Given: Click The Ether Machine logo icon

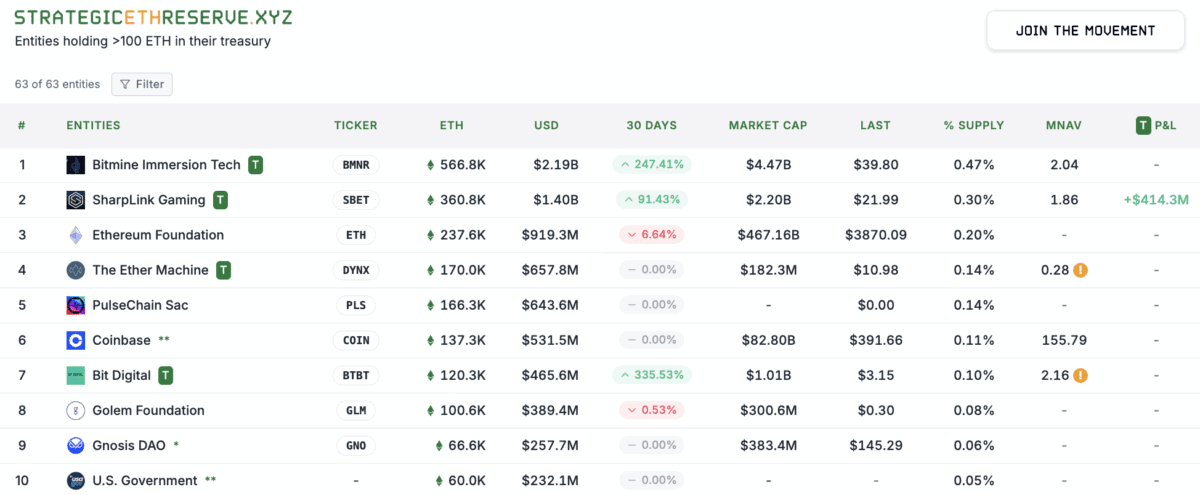Looking at the screenshot, I should pos(75,270).
